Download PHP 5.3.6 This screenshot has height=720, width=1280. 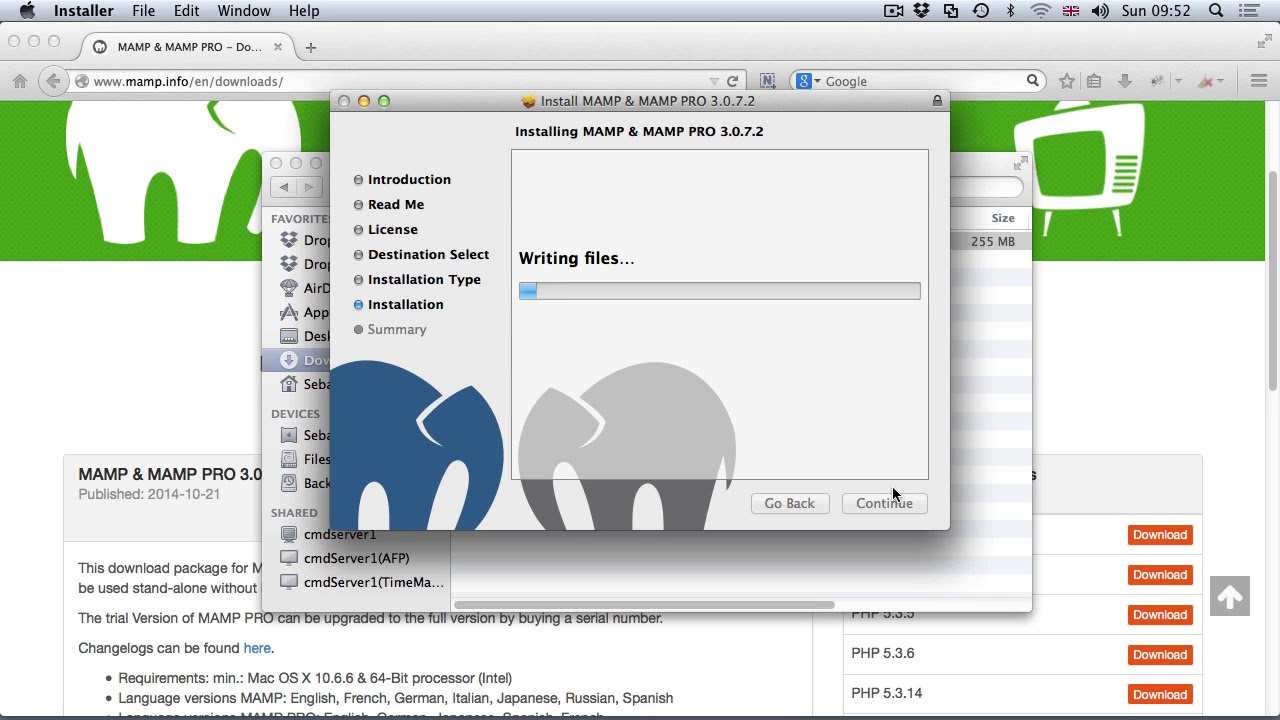tap(1160, 655)
